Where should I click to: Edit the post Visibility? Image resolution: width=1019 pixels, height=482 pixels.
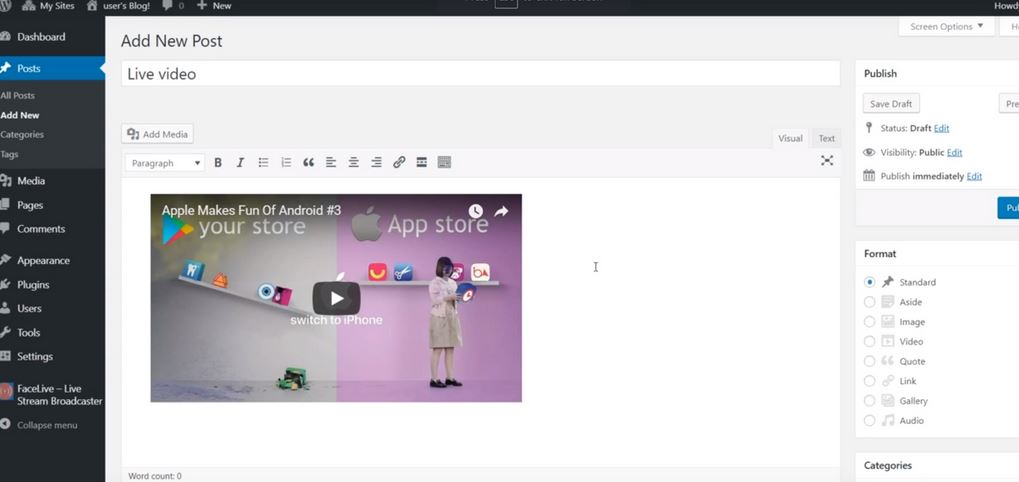point(954,153)
